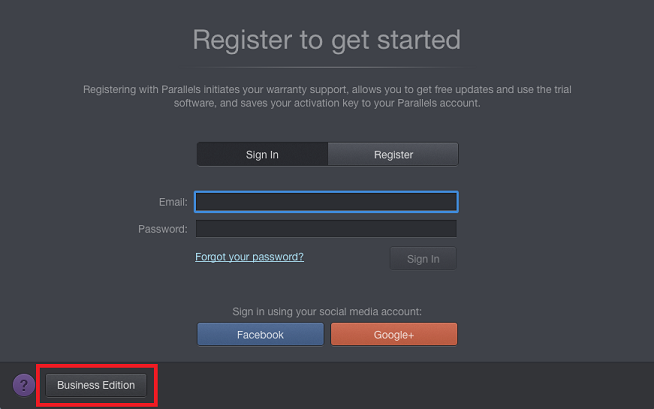Choose the orange Google+ login option
This screenshot has height=409, width=654.
394,334
